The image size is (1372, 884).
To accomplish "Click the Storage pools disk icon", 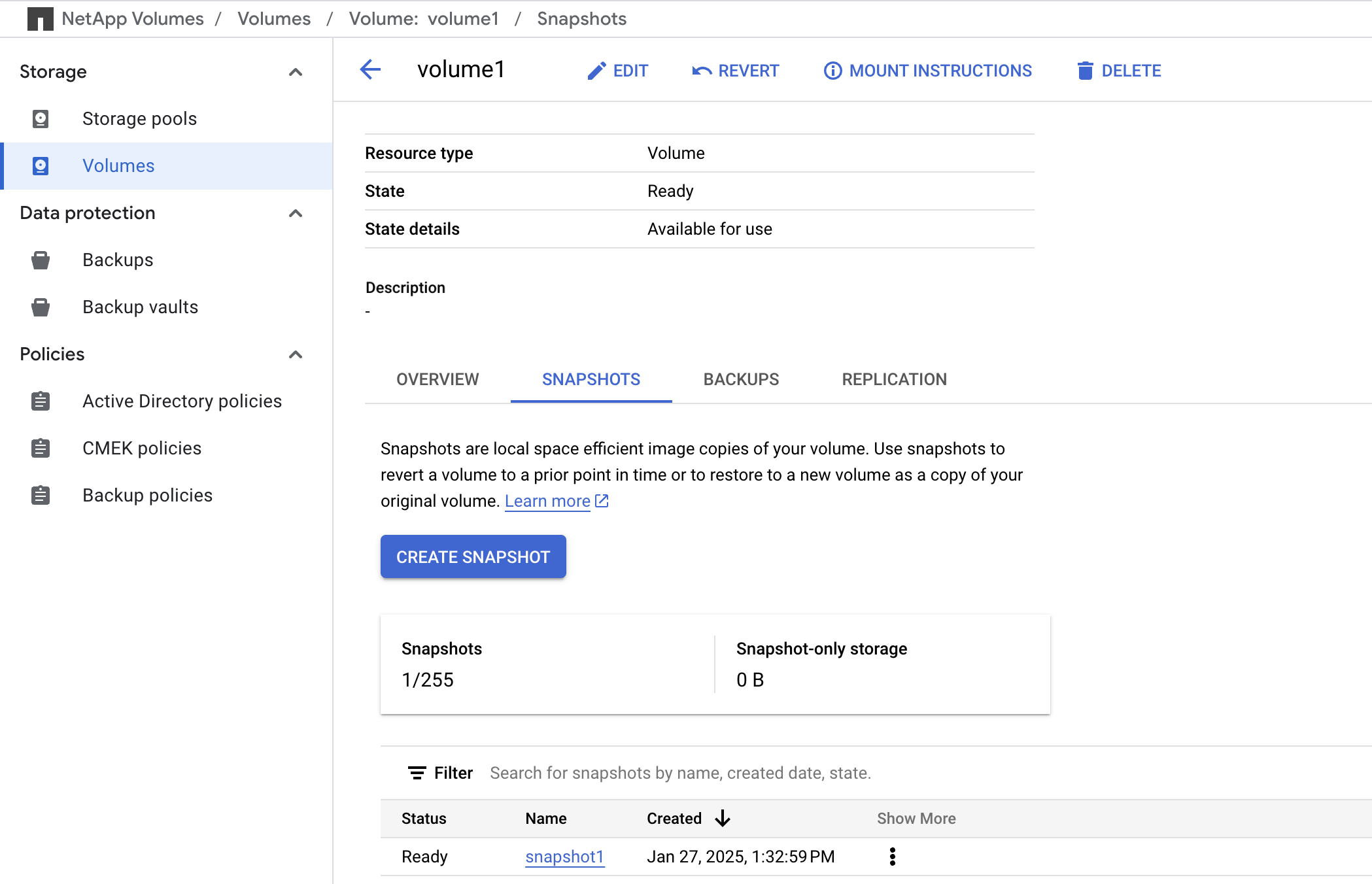I will (41, 119).
